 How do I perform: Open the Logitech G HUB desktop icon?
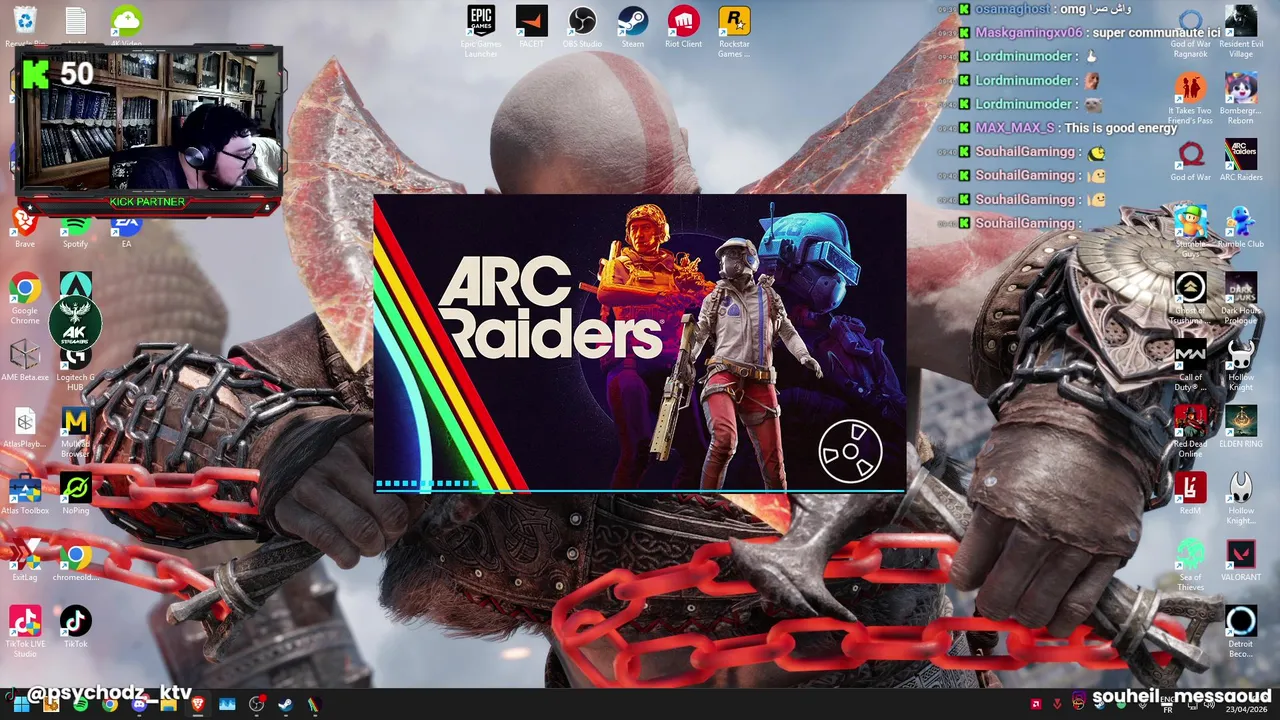pyautogui.click(x=75, y=370)
